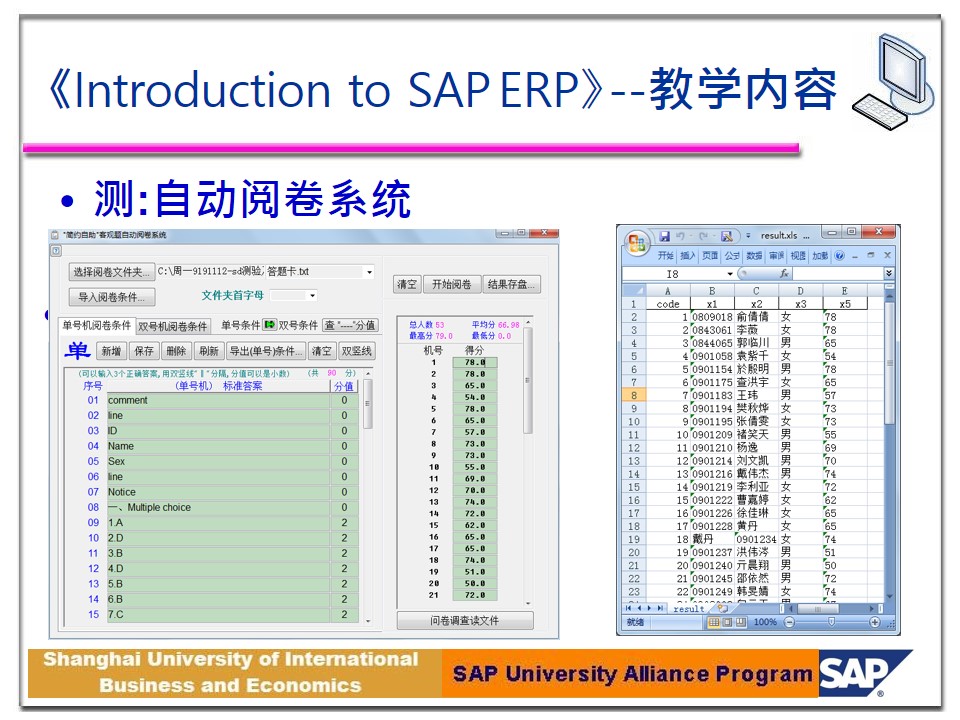
Task: Click the Undo icon in Excel toolbar
Action: 680,236
